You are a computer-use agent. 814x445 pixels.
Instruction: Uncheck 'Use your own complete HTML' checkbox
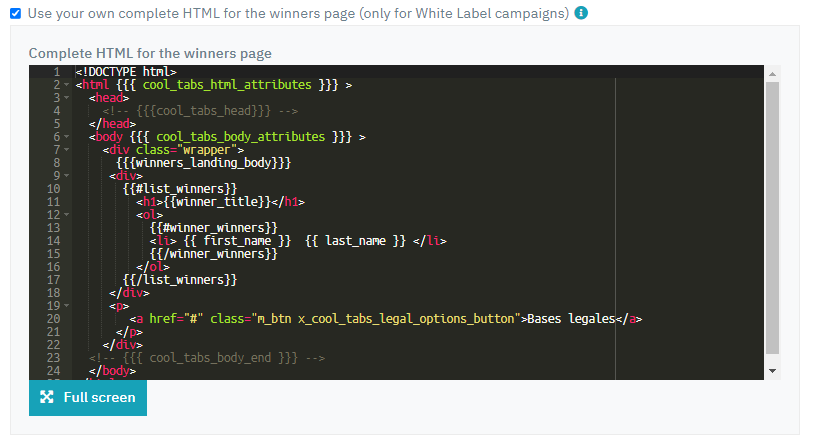(14, 14)
